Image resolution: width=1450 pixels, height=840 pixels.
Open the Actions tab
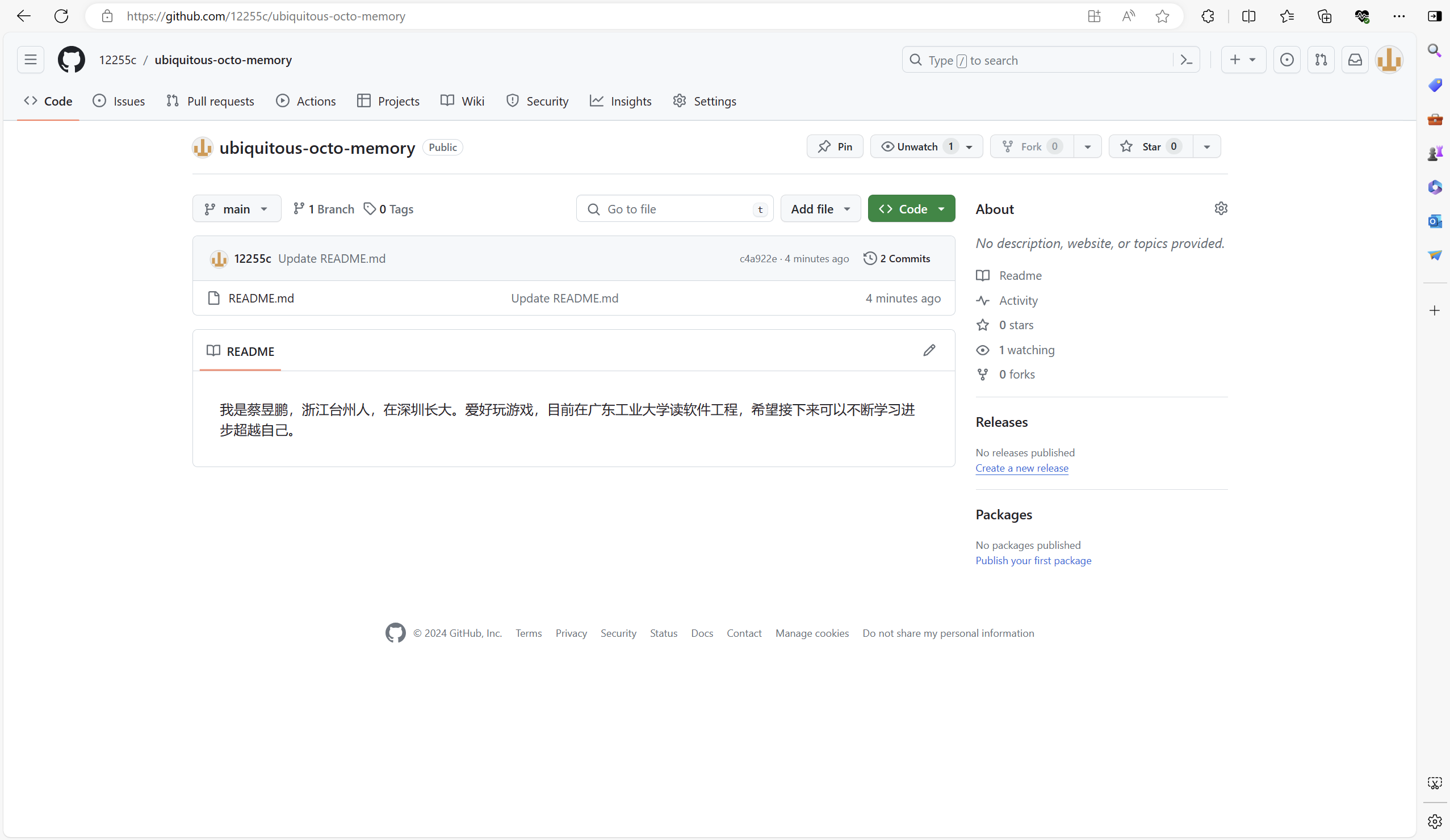(x=305, y=101)
